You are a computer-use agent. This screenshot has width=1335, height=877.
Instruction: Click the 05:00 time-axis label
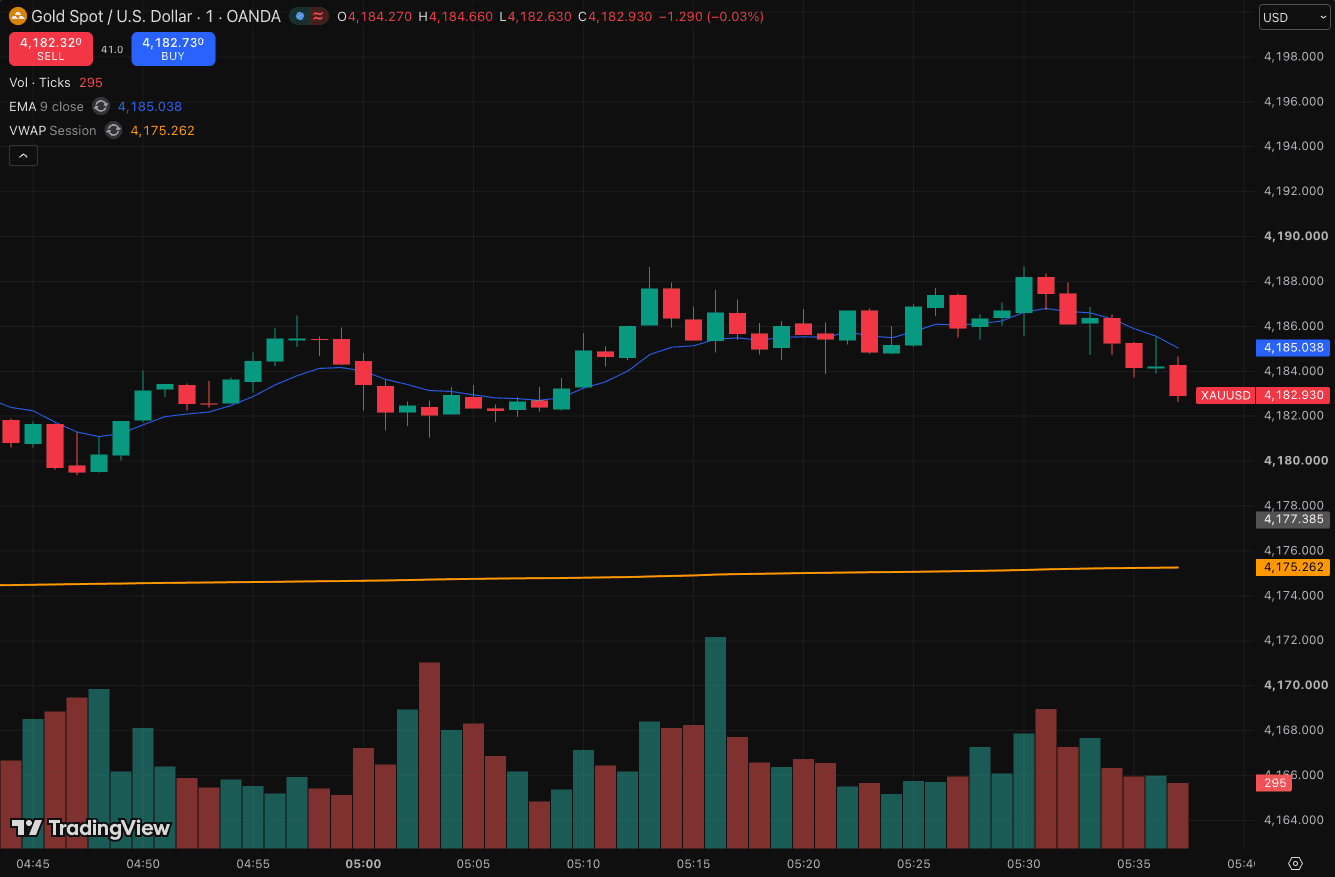(362, 863)
